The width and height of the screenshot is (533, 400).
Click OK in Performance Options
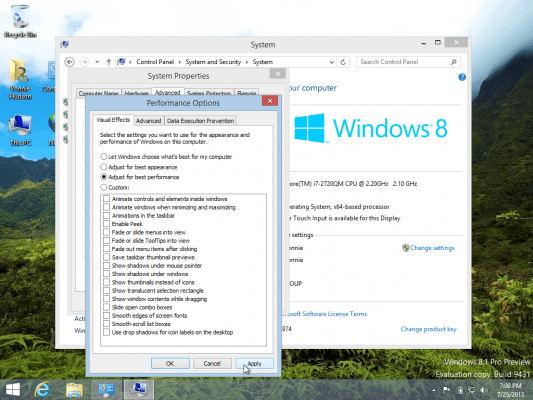click(170, 363)
